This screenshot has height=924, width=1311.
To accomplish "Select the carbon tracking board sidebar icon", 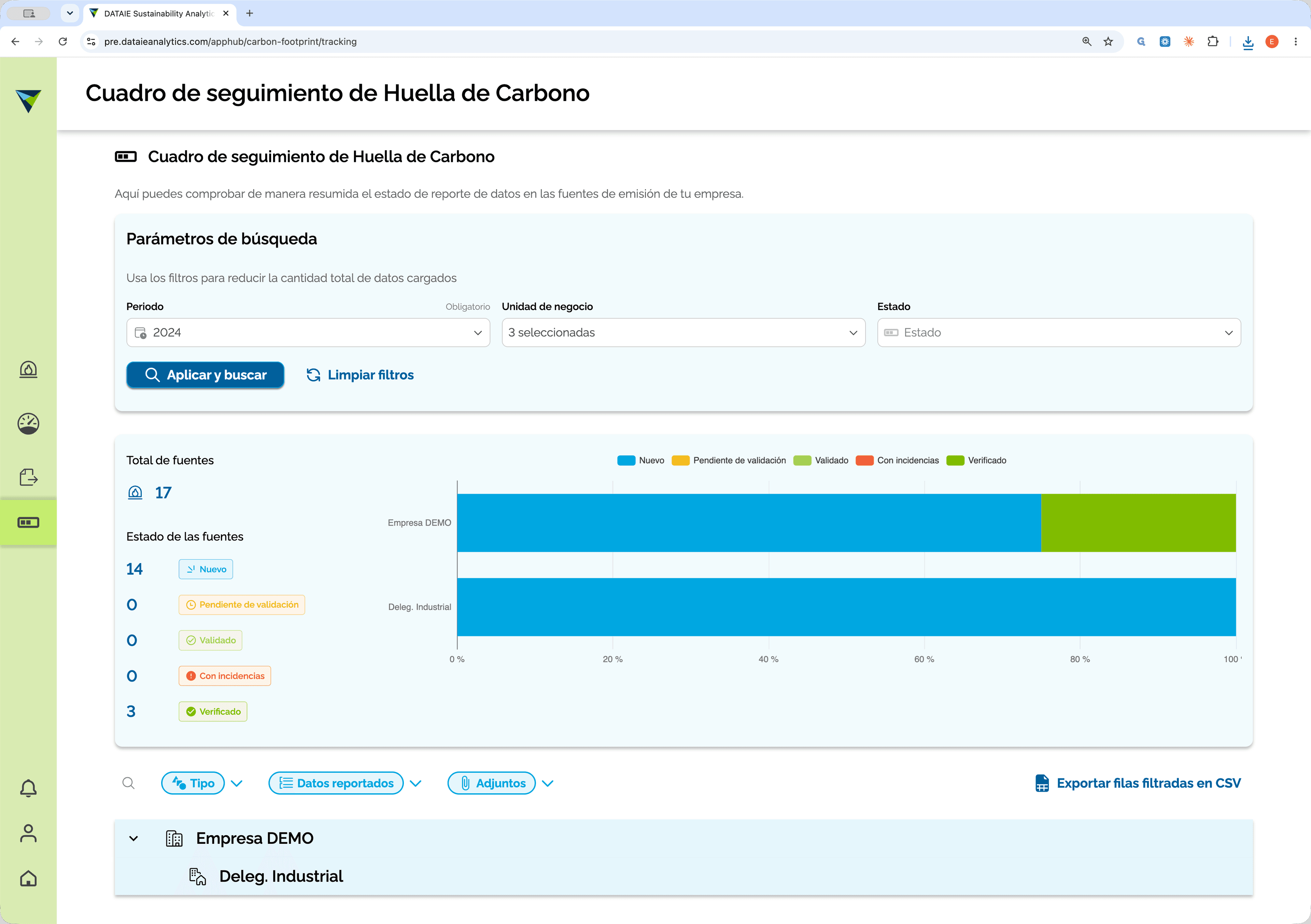I will click(28, 522).
